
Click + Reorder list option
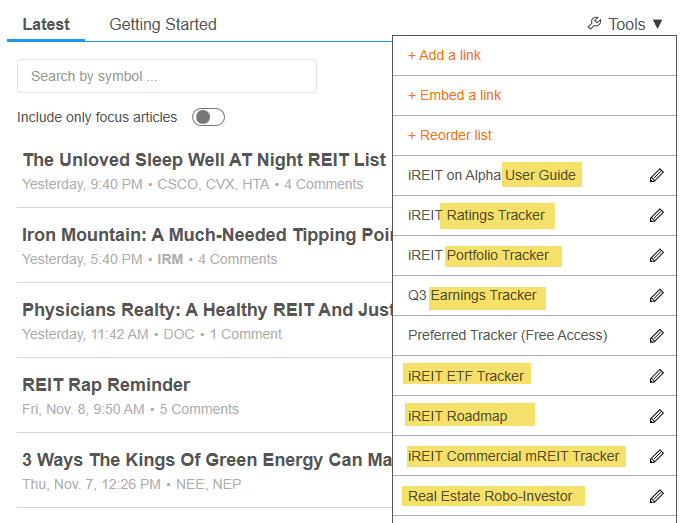pos(450,136)
